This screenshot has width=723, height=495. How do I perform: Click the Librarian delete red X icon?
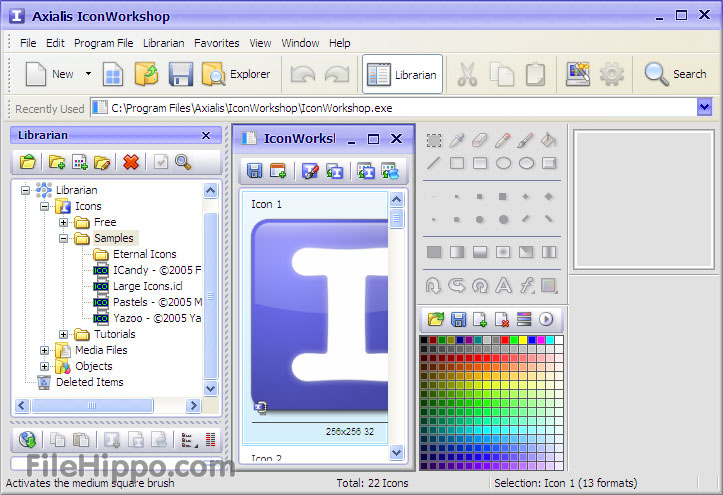tap(131, 162)
